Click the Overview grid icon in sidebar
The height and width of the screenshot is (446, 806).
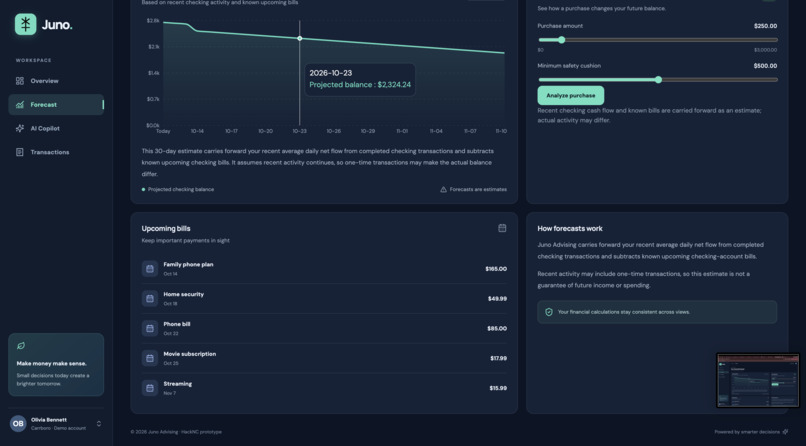[20, 81]
